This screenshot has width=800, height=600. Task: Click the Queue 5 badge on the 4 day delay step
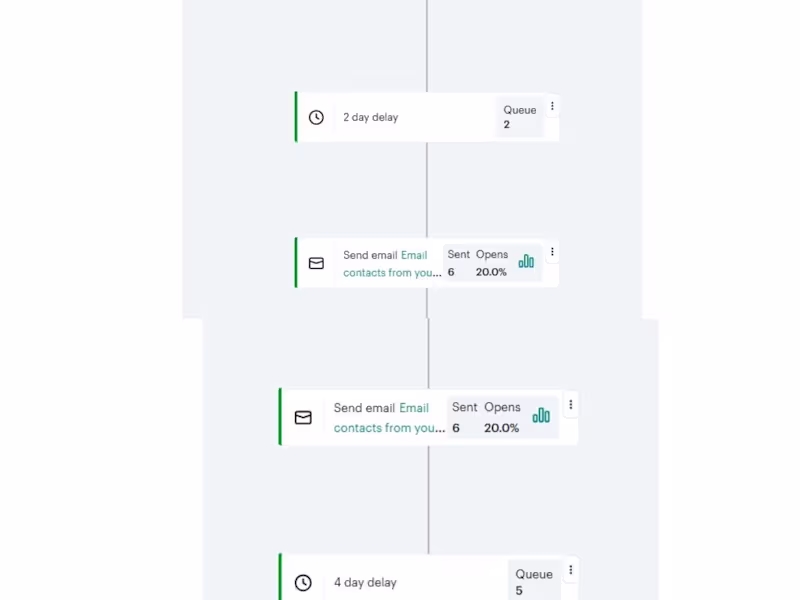534,582
